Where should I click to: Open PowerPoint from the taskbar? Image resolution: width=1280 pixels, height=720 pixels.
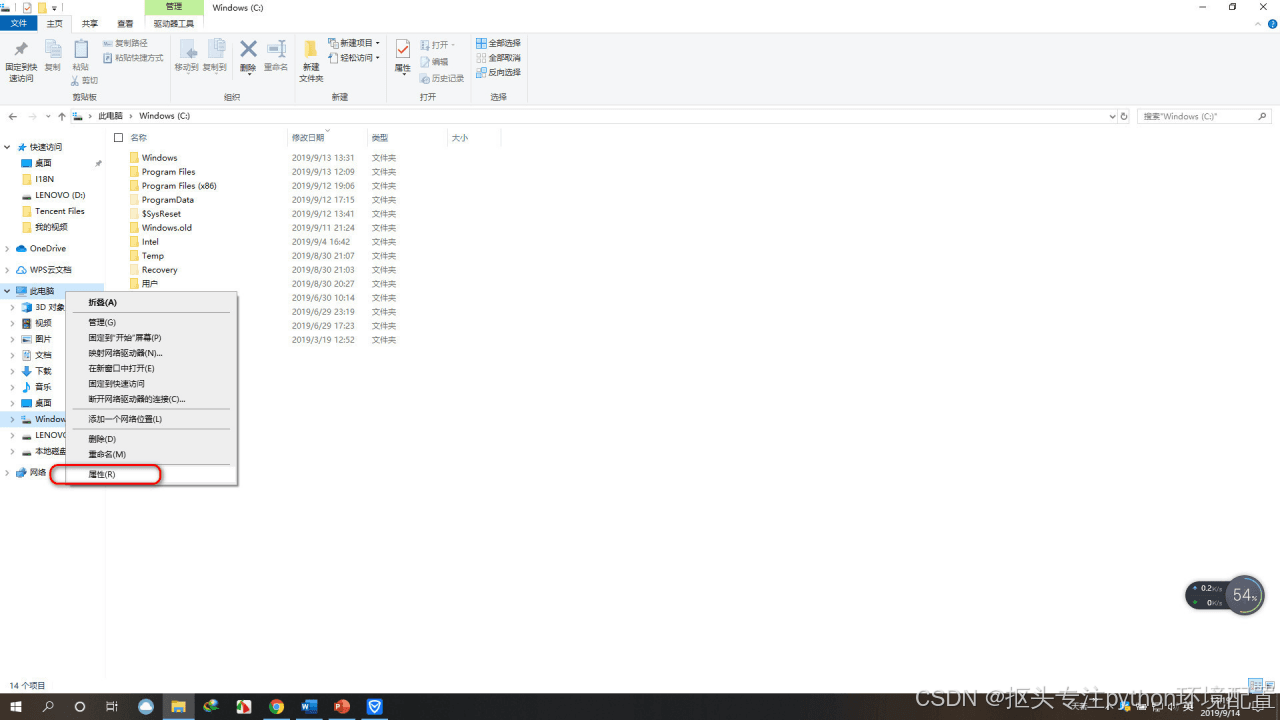[342, 706]
